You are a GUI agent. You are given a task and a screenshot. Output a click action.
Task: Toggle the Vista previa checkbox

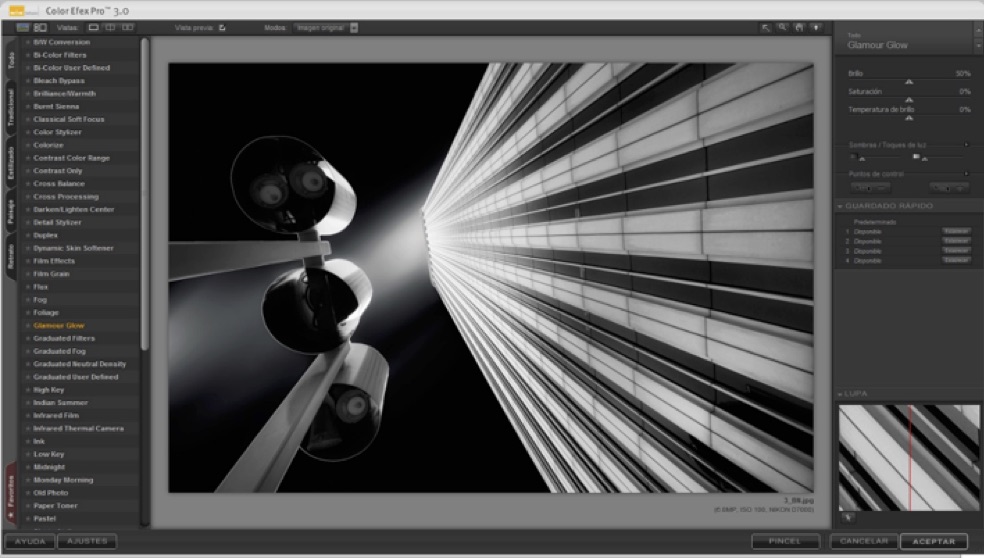pos(222,28)
